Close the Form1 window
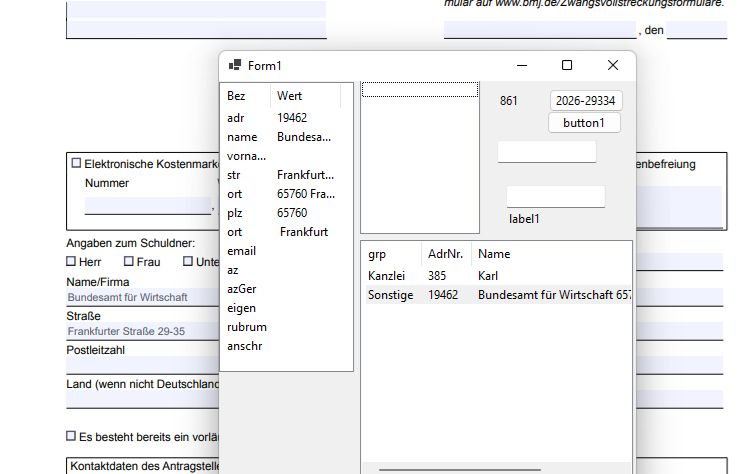 [x=613, y=65]
